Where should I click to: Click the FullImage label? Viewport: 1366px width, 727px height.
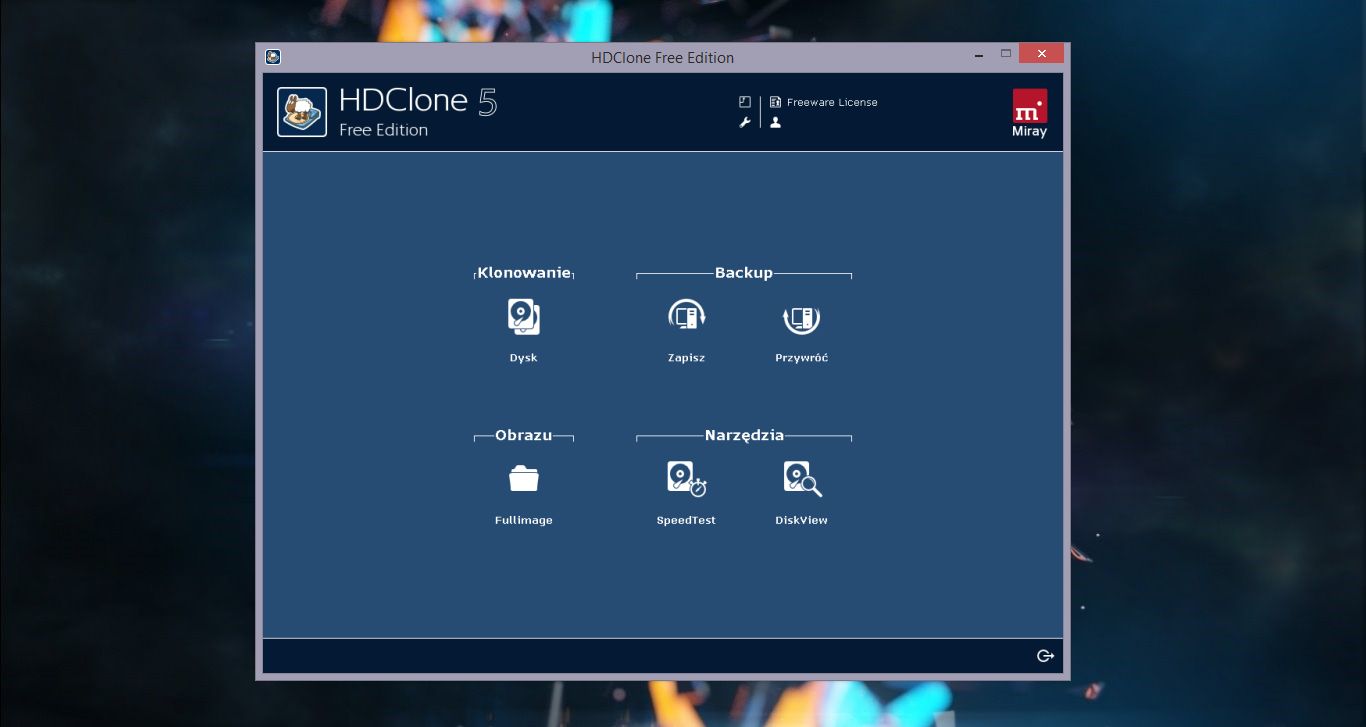pos(524,520)
